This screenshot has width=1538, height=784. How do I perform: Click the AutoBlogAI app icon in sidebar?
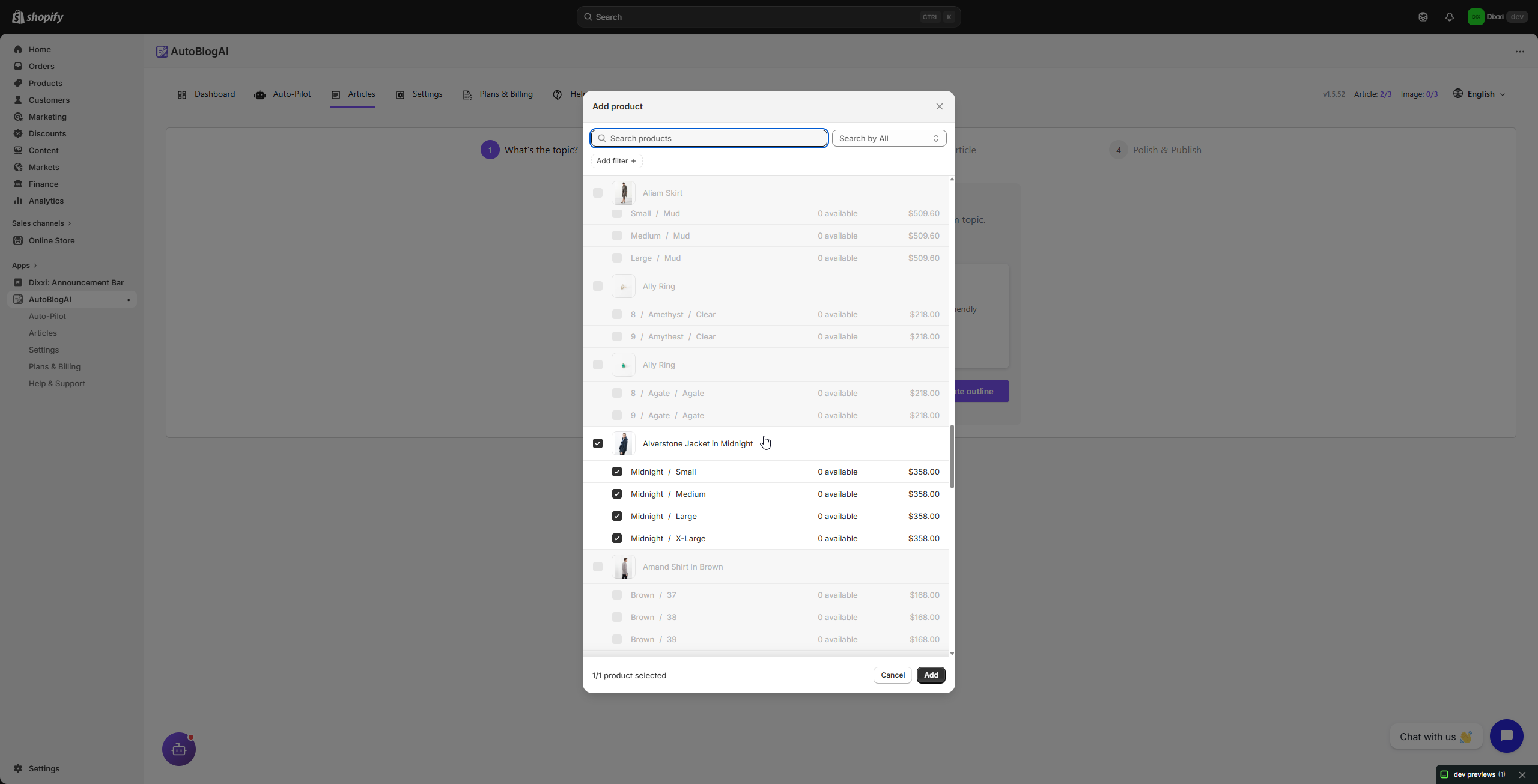[x=18, y=299]
